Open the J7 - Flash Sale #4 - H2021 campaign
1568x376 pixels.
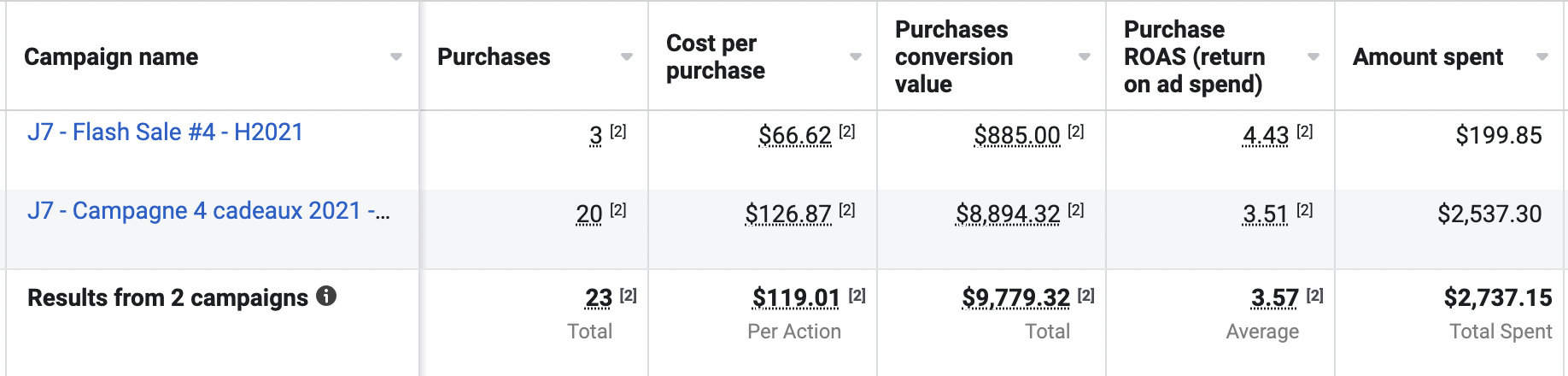[x=166, y=132]
